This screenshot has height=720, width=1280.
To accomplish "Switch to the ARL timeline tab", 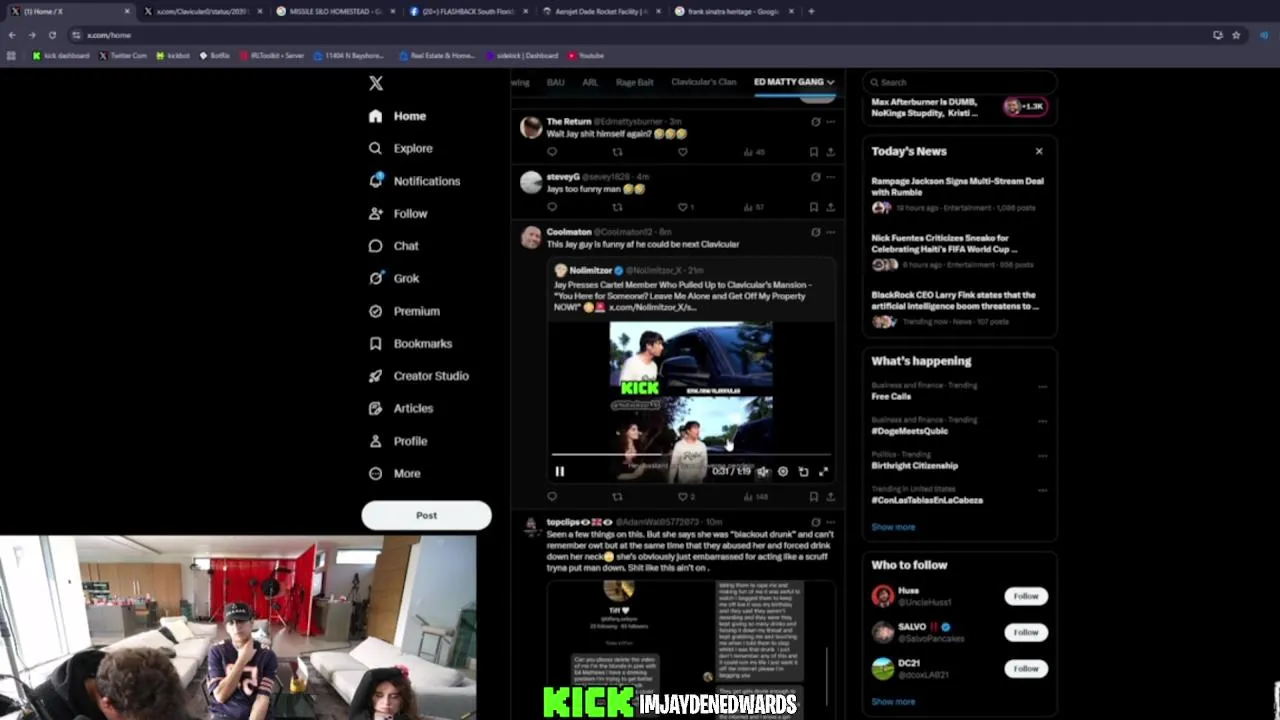I will click(590, 82).
